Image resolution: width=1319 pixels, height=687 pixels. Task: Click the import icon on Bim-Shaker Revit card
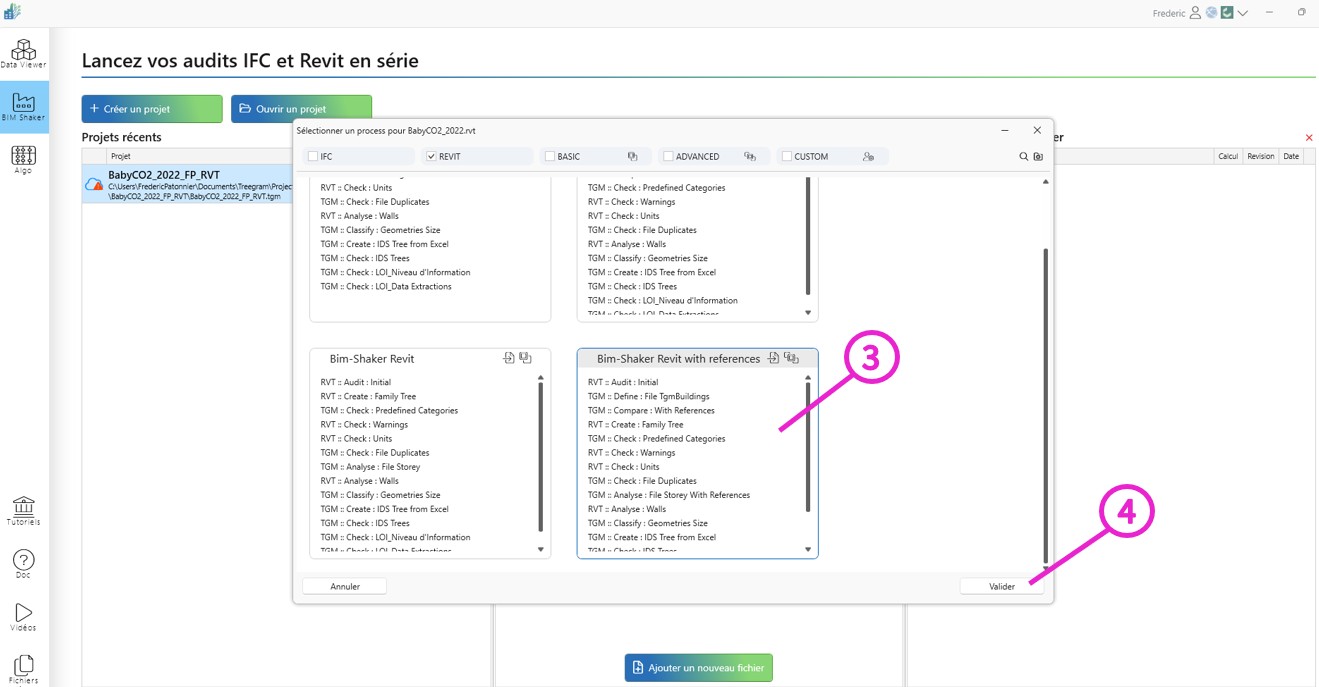click(x=508, y=358)
